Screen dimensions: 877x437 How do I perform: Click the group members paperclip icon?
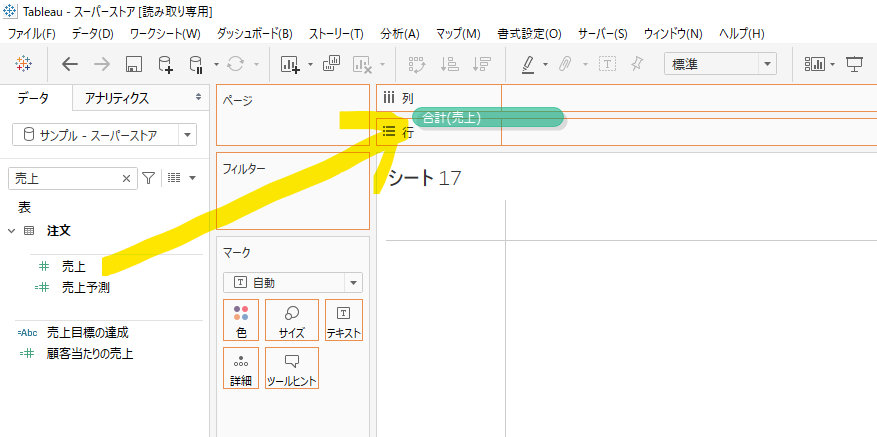pyautogui.click(x=564, y=64)
